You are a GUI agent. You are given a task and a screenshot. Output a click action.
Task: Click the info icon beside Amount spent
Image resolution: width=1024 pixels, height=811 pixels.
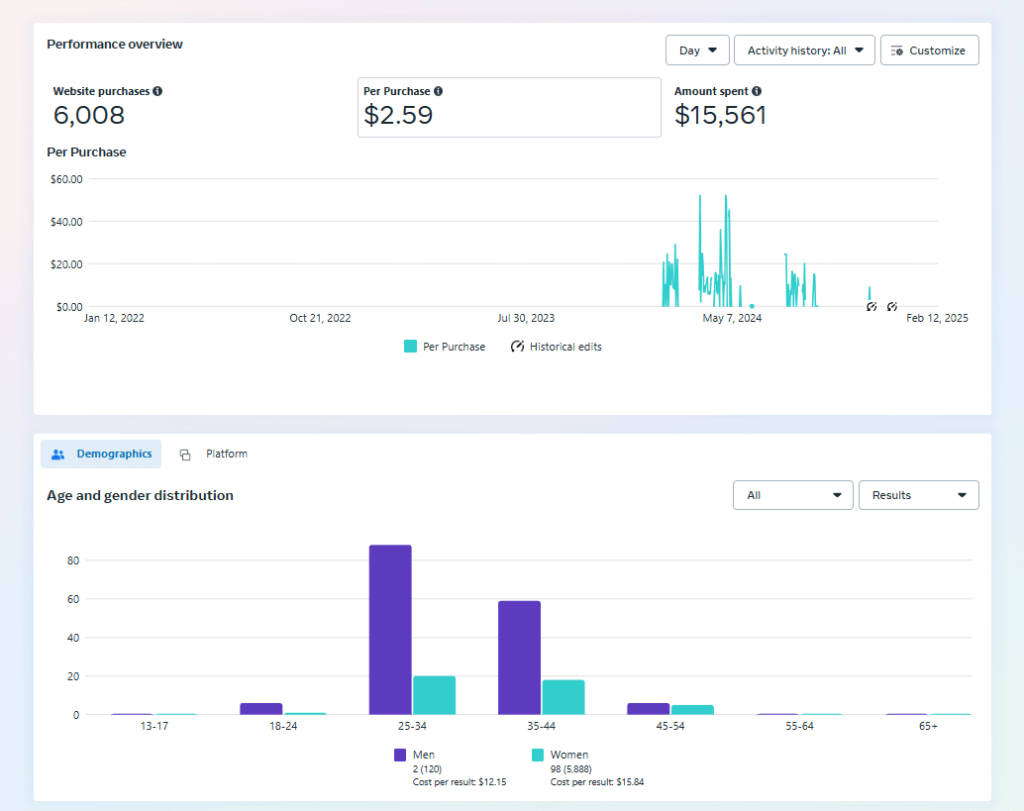(x=756, y=91)
